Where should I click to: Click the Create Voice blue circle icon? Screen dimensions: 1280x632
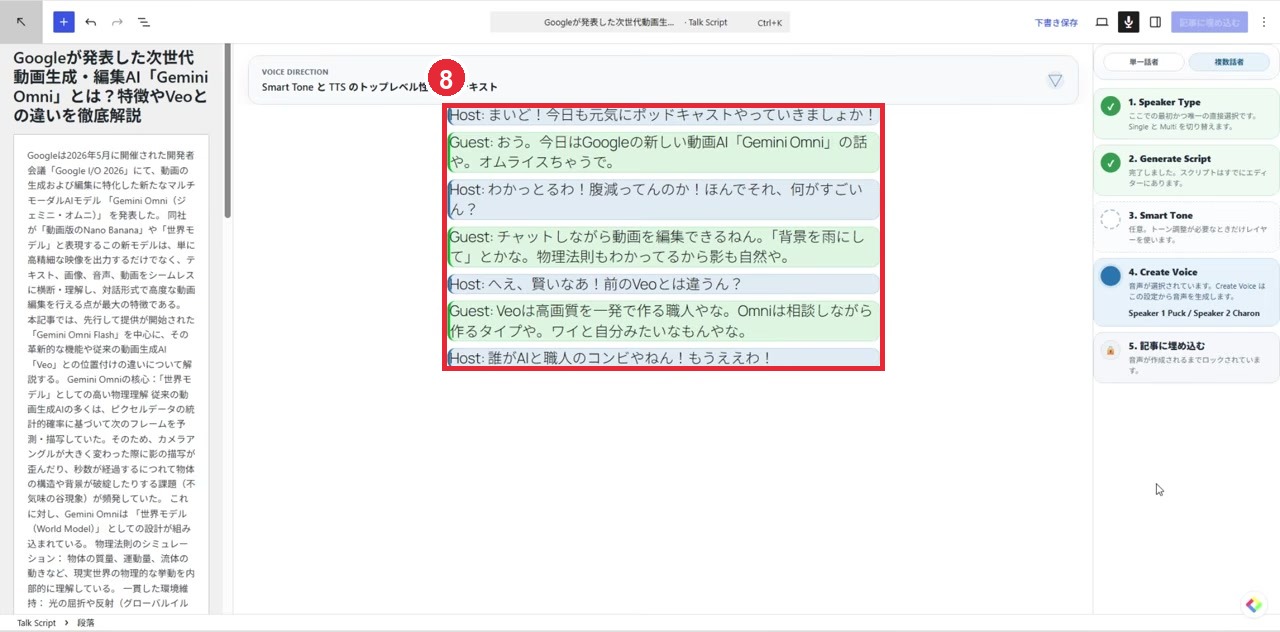[1110, 276]
